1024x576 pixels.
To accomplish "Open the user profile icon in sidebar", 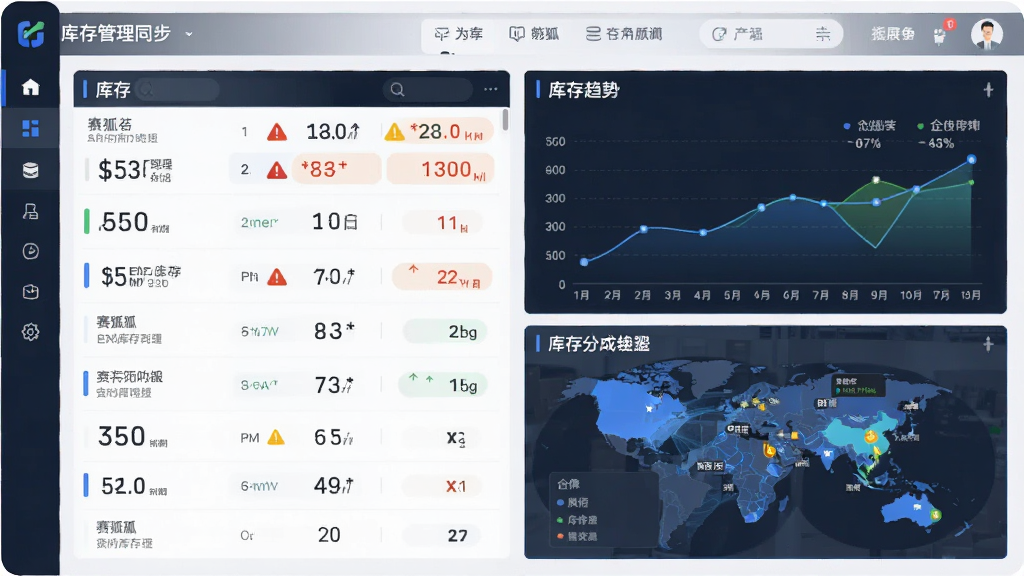I will tap(31, 211).
